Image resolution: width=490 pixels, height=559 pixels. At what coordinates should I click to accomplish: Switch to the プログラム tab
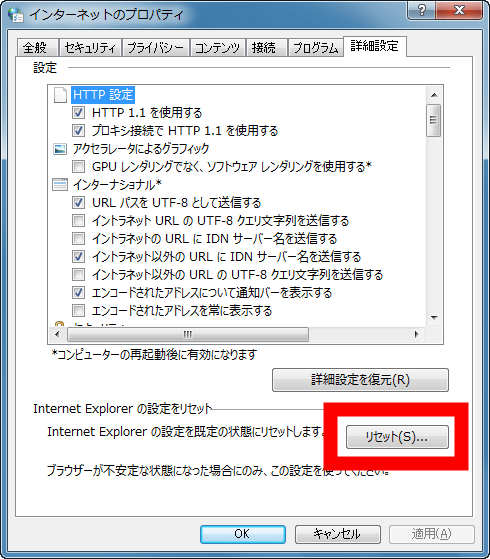[315, 47]
